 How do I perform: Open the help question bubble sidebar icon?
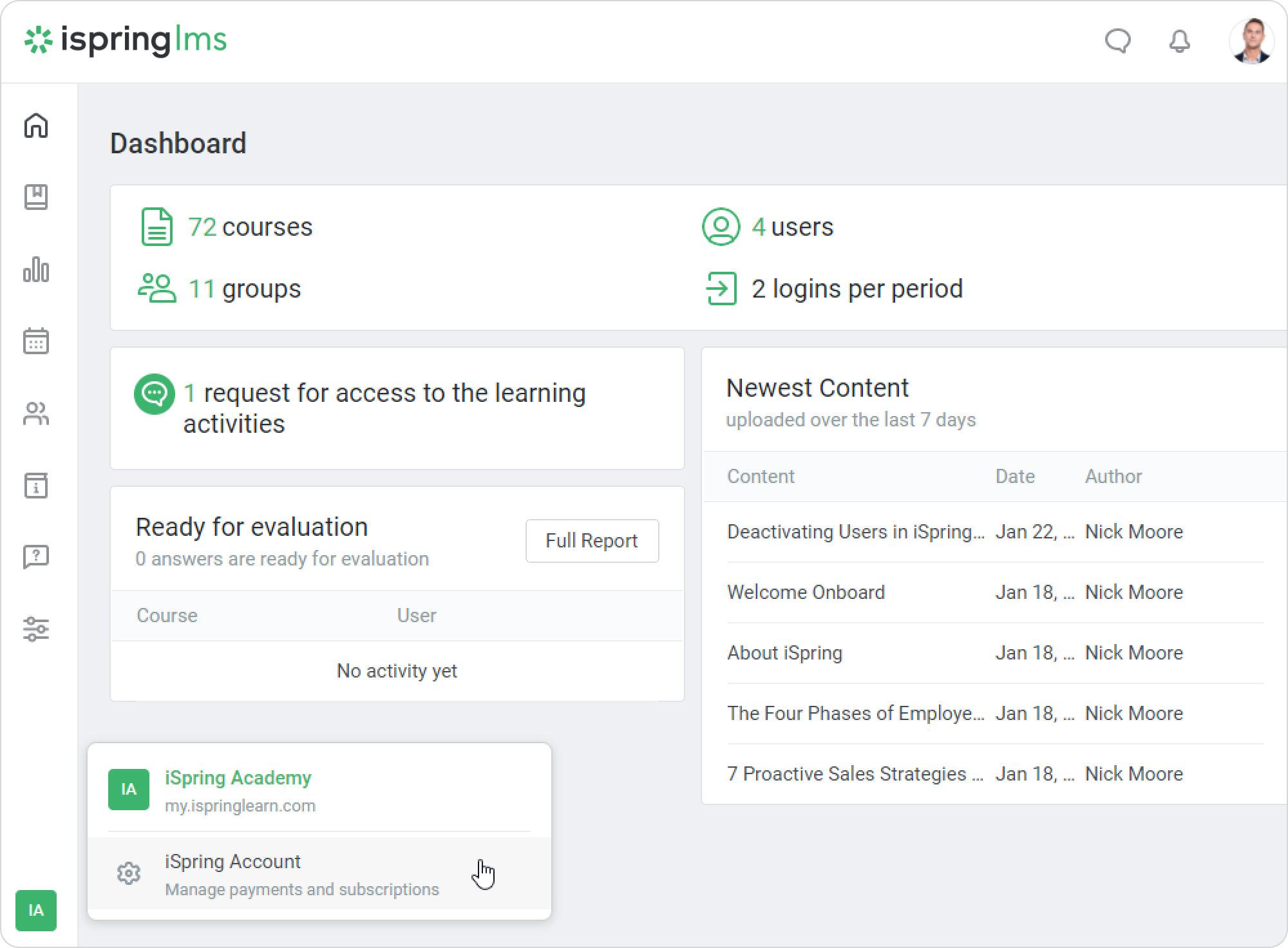[36, 557]
